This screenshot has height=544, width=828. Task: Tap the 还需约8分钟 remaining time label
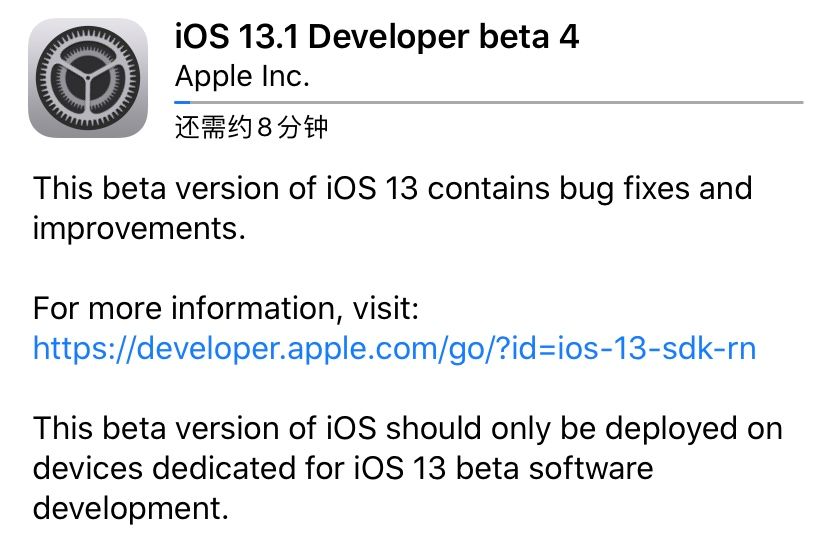(251, 128)
